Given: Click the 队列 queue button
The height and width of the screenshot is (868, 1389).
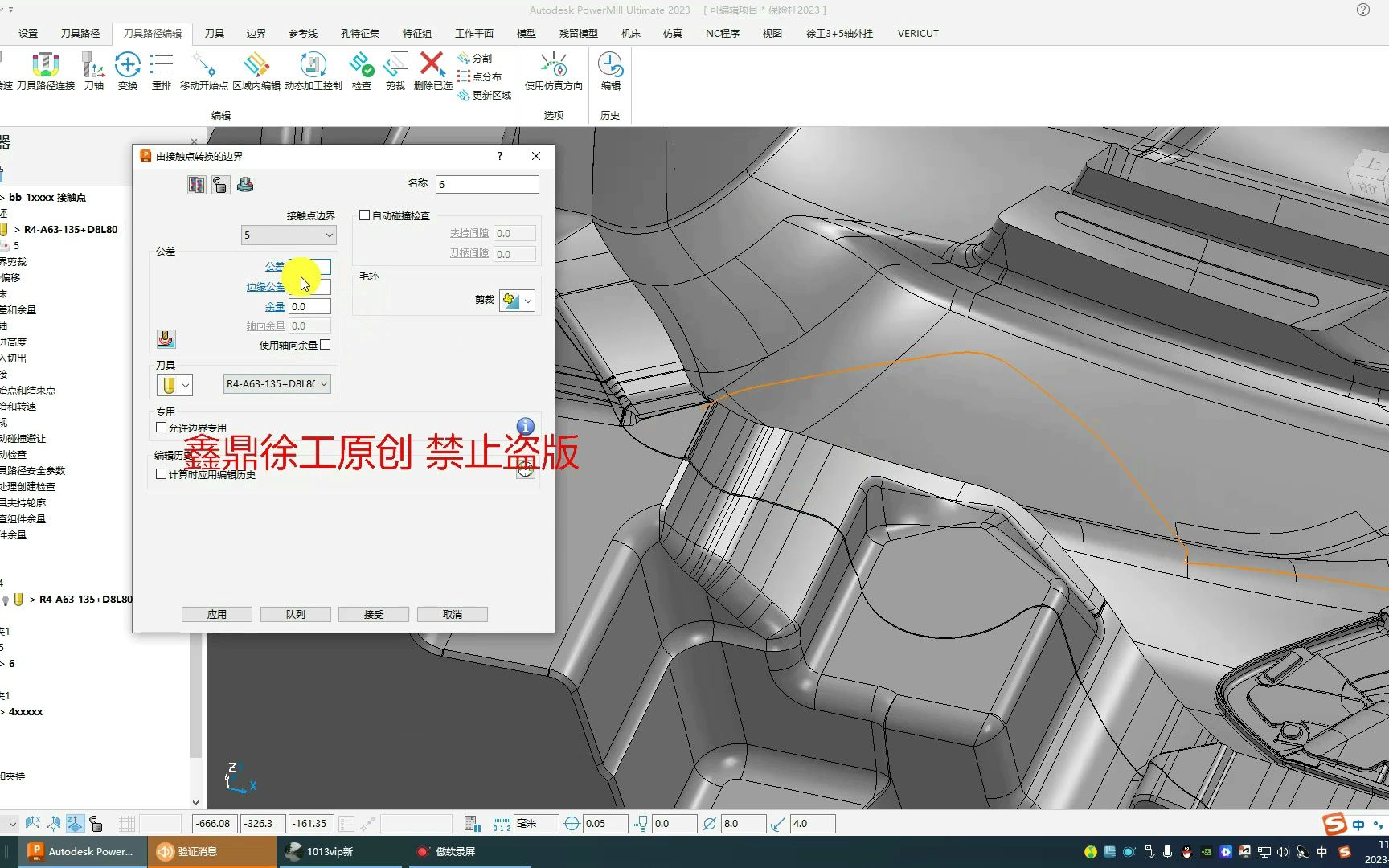Looking at the screenshot, I should pyautogui.click(x=295, y=614).
